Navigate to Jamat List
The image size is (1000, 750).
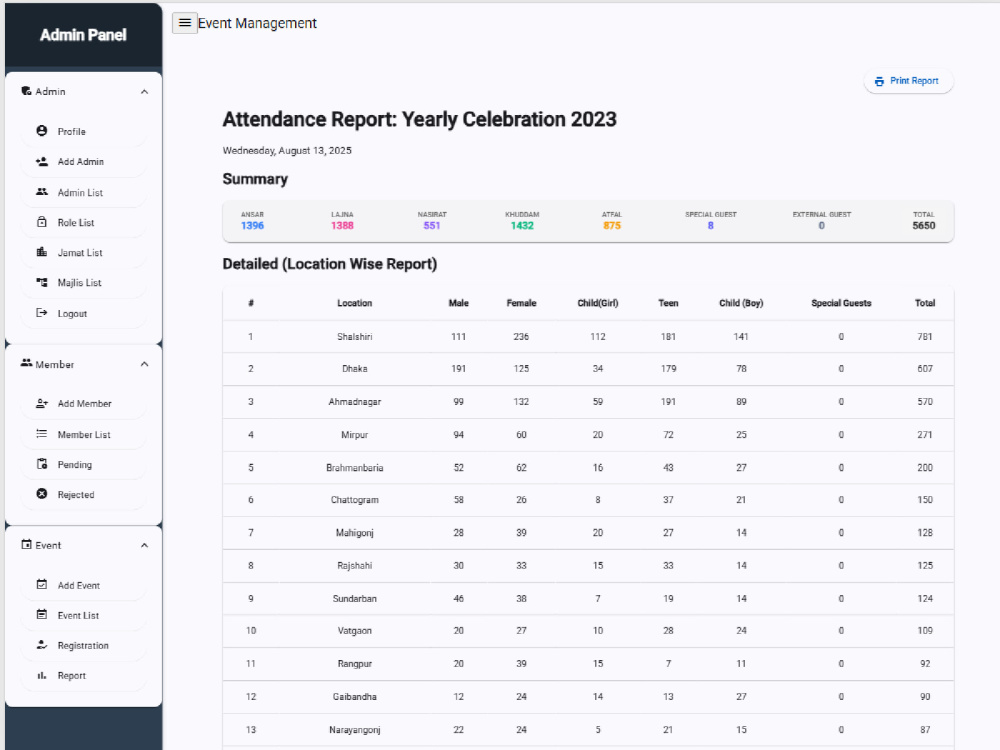[x=84, y=253]
